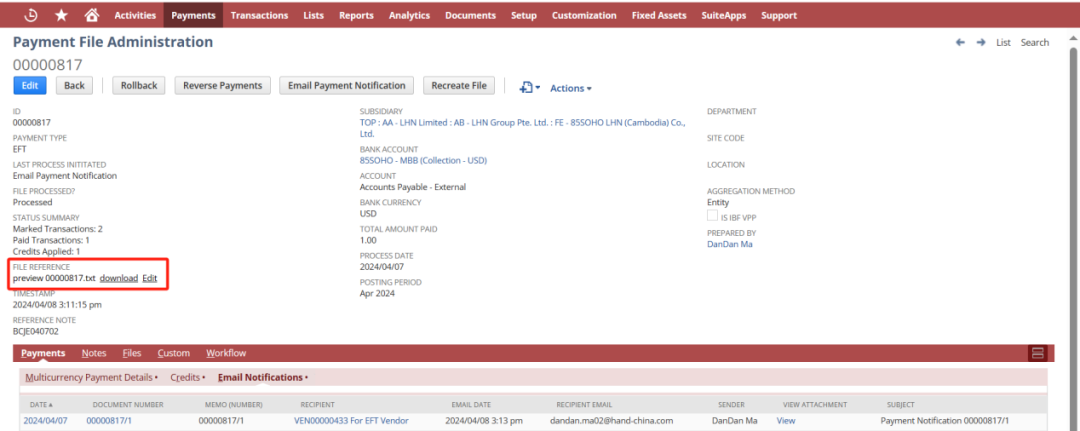Switch to the Payments subtab

(43, 353)
